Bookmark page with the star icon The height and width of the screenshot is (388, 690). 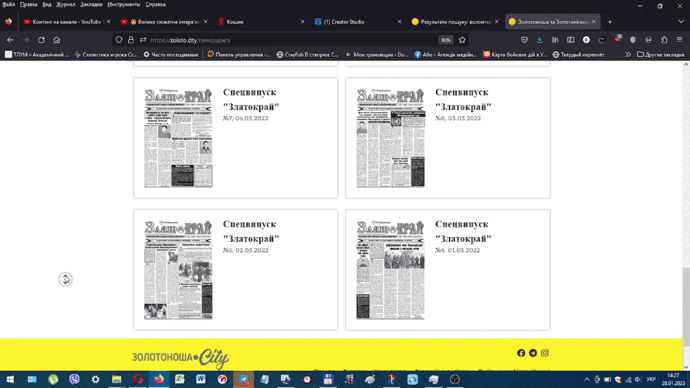[462, 40]
